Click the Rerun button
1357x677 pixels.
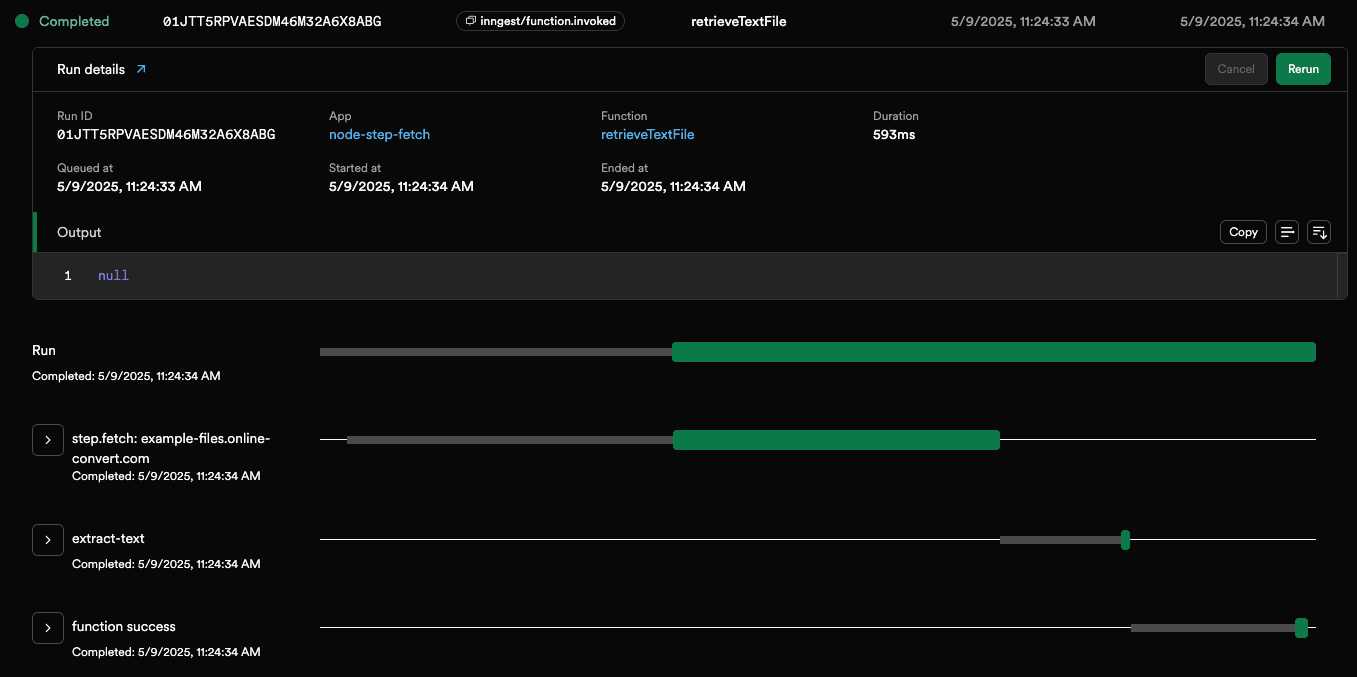tap(1303, 69)
